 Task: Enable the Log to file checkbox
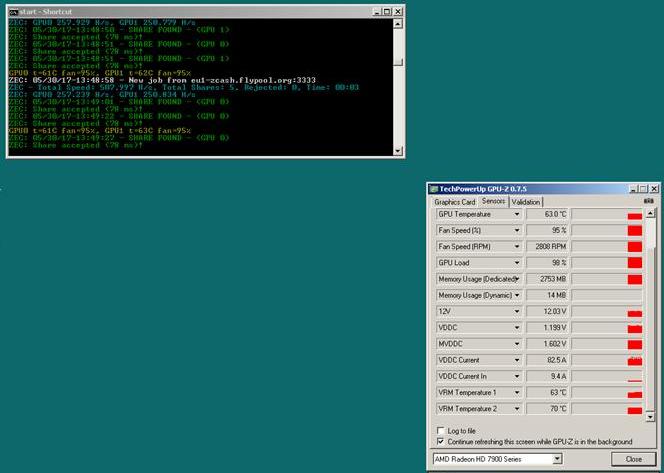440,430
